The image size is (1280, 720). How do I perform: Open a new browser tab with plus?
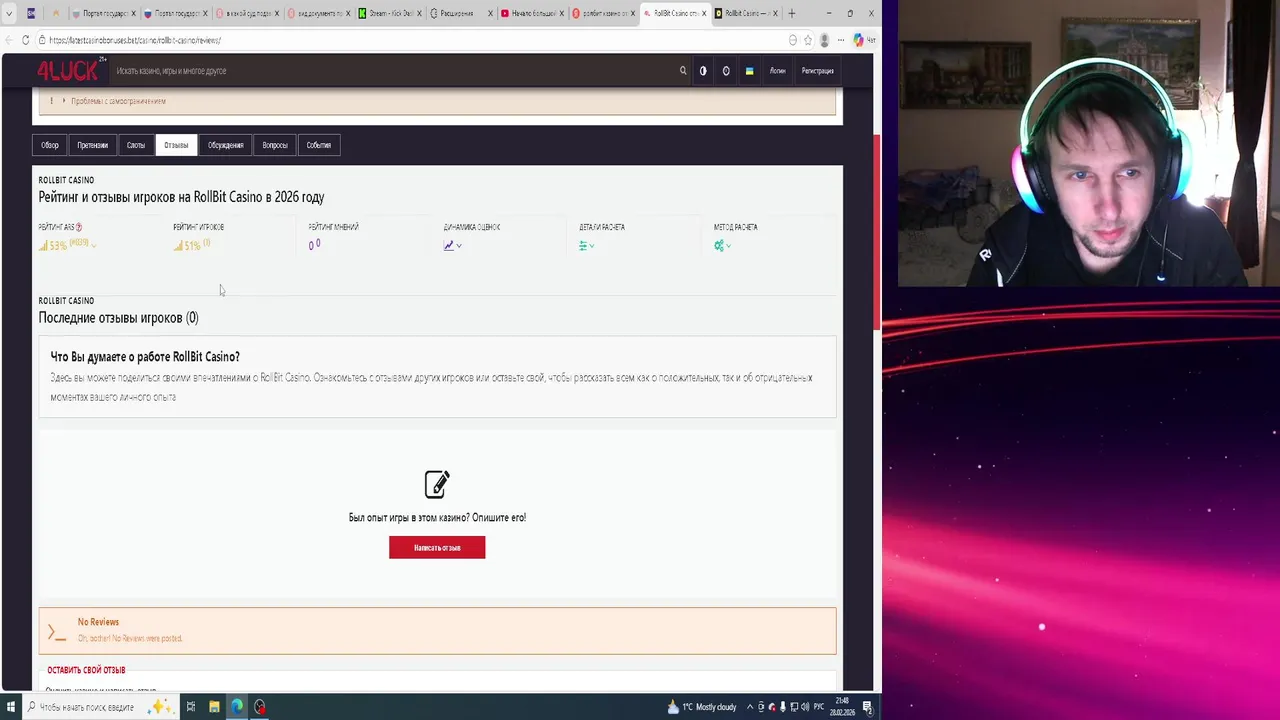pos(792,13)
